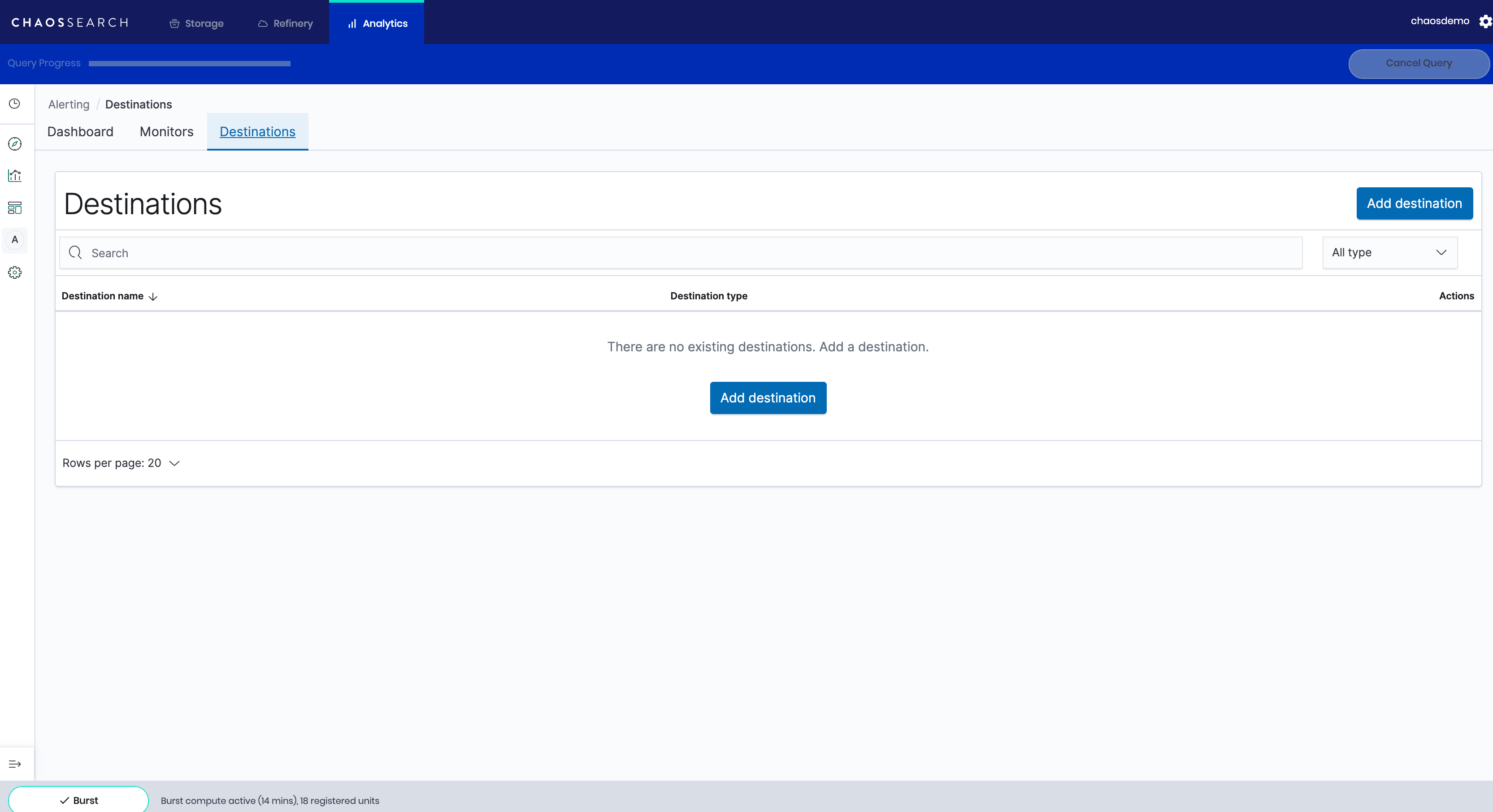
Task: Expand sidebar using bottom arrow icon
Action: click(14, 764)
